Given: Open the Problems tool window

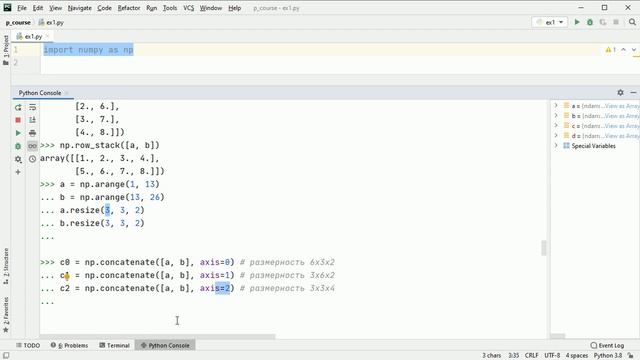Looking at the screenshot, I should click(69, 345).
